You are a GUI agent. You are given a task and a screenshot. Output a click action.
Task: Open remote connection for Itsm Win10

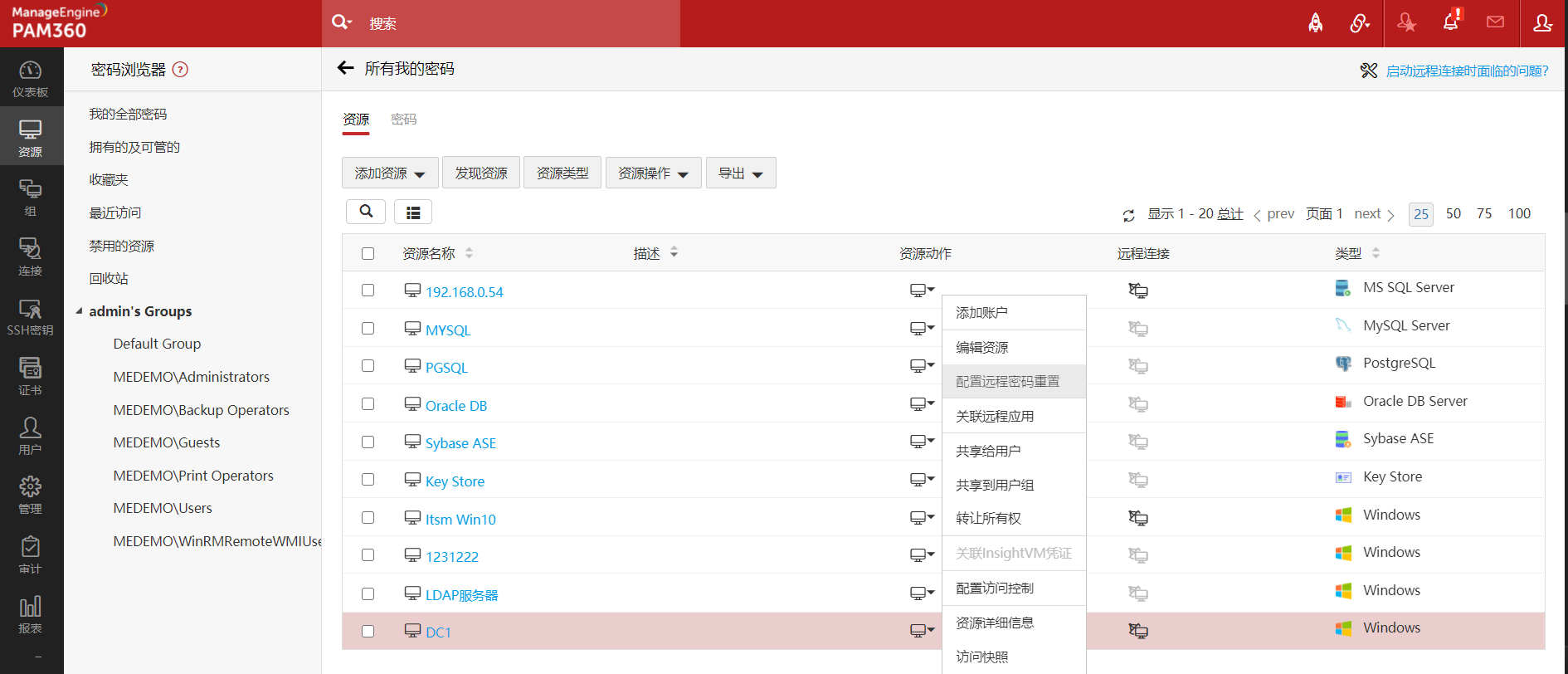[x=1138, y=518]
